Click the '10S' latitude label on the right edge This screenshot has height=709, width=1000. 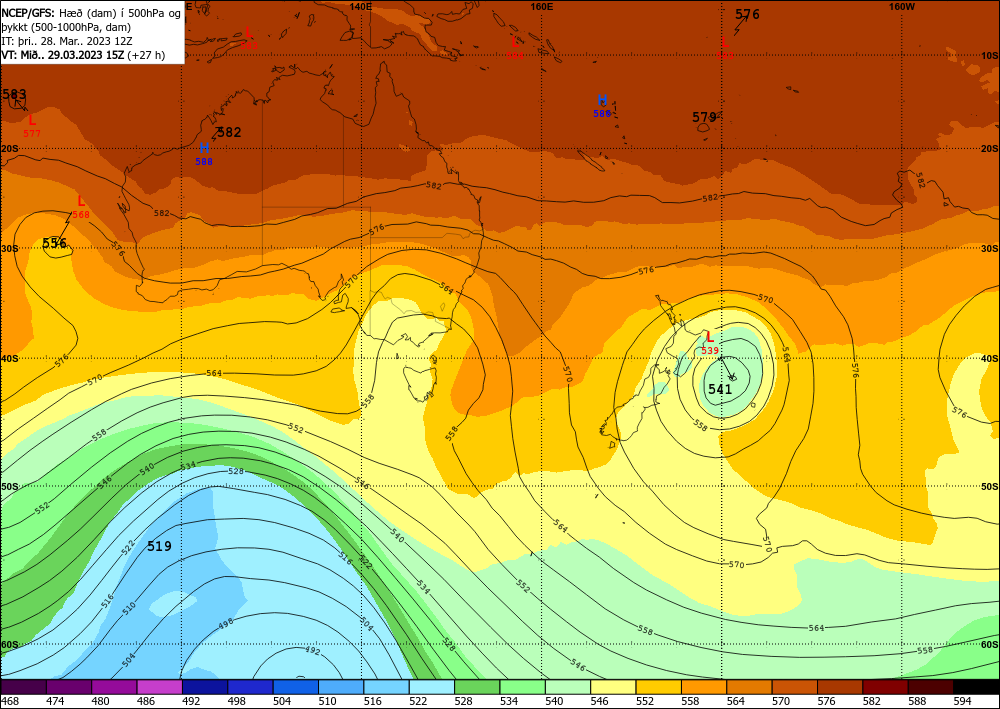990,55
